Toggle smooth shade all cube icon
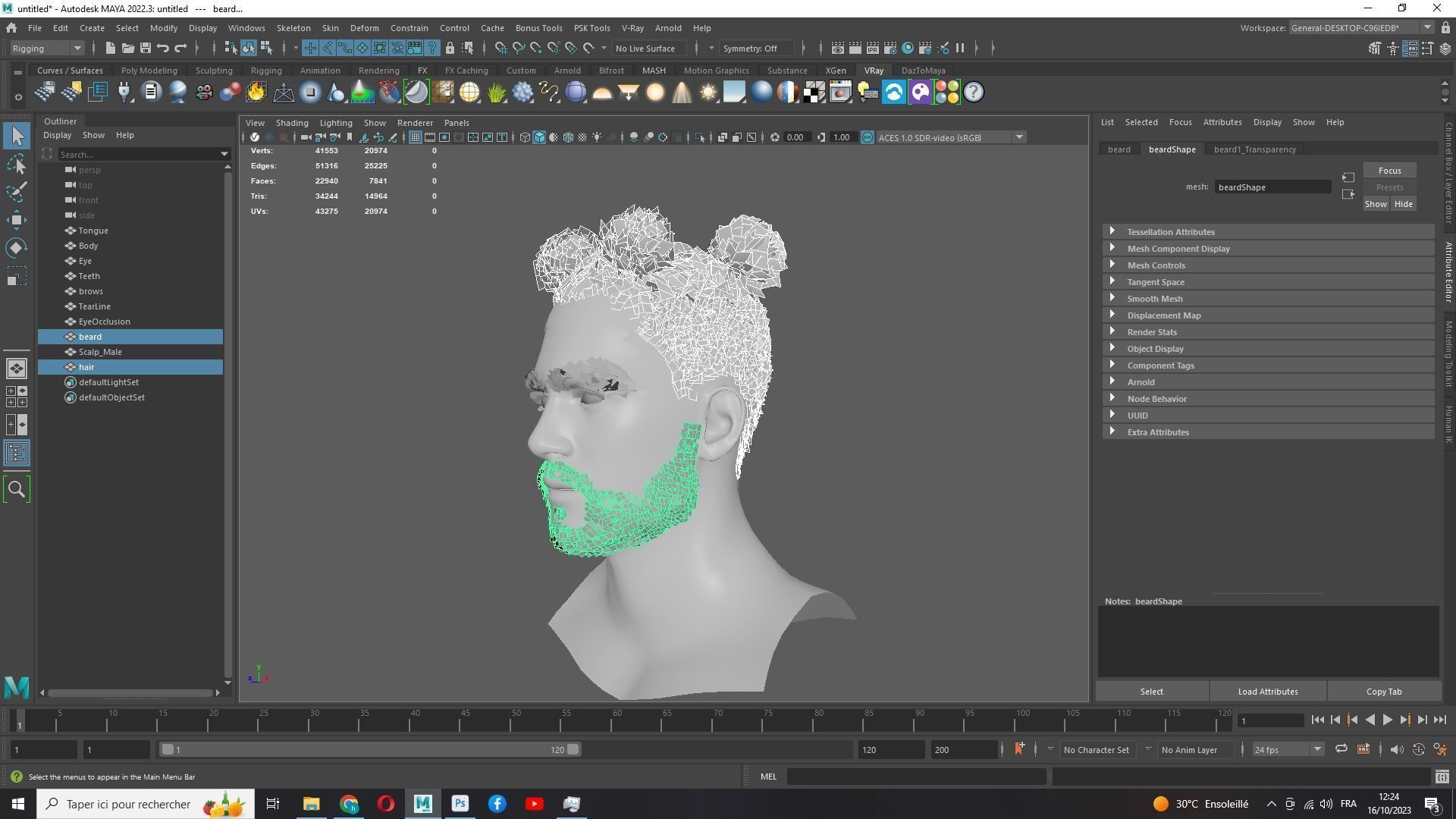The height and width of the screenshot is (819, 1456). pos(539,137)
